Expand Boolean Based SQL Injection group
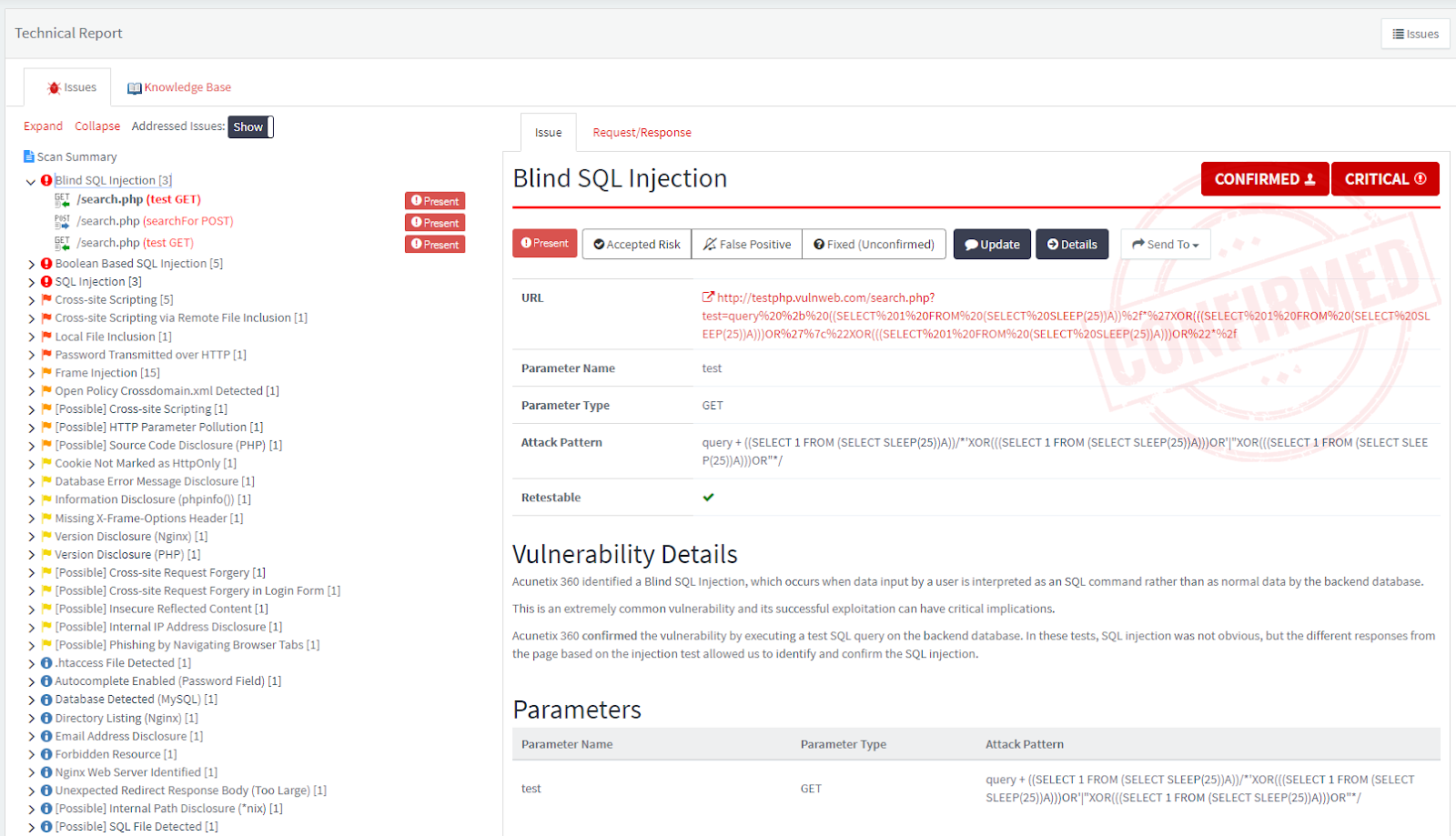1456x836 pixels. [31, 264]
